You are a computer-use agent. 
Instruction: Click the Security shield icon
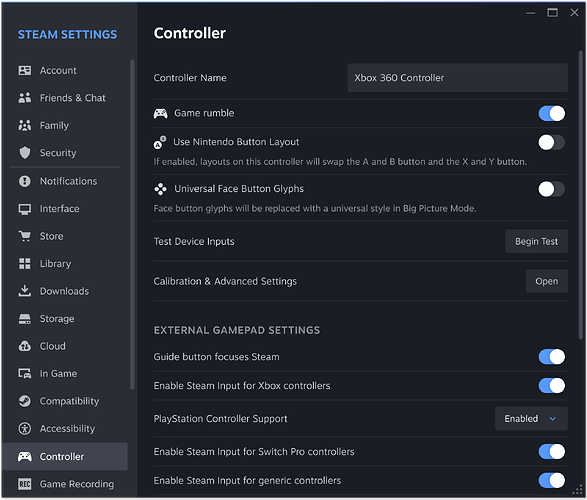click(x=25, y=153)
